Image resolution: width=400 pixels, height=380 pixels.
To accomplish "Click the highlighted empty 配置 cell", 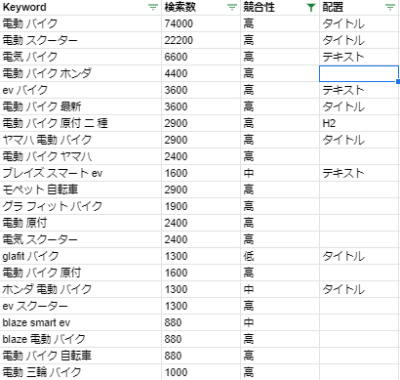I will (359, 73).
